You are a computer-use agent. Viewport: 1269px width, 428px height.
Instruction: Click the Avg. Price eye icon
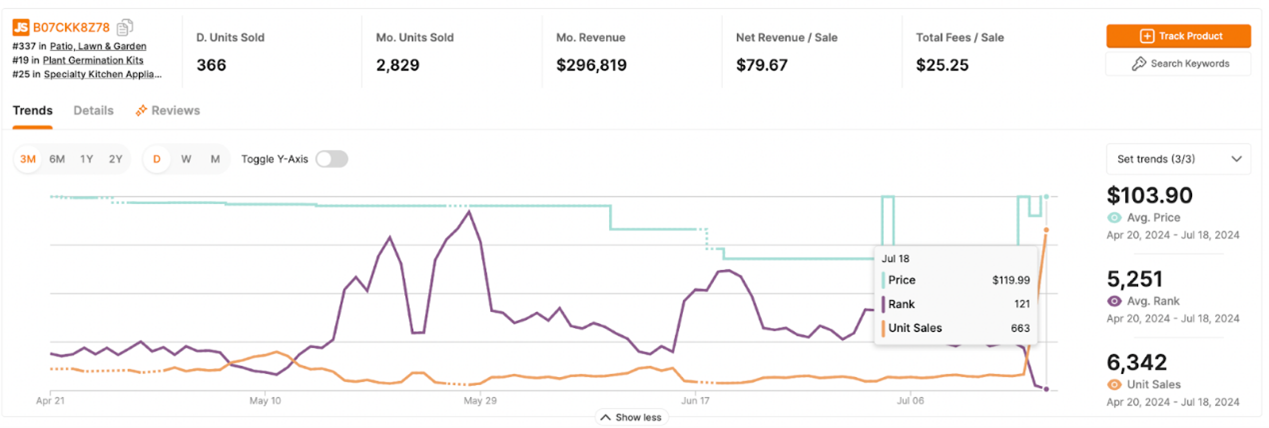point(1114,218)
